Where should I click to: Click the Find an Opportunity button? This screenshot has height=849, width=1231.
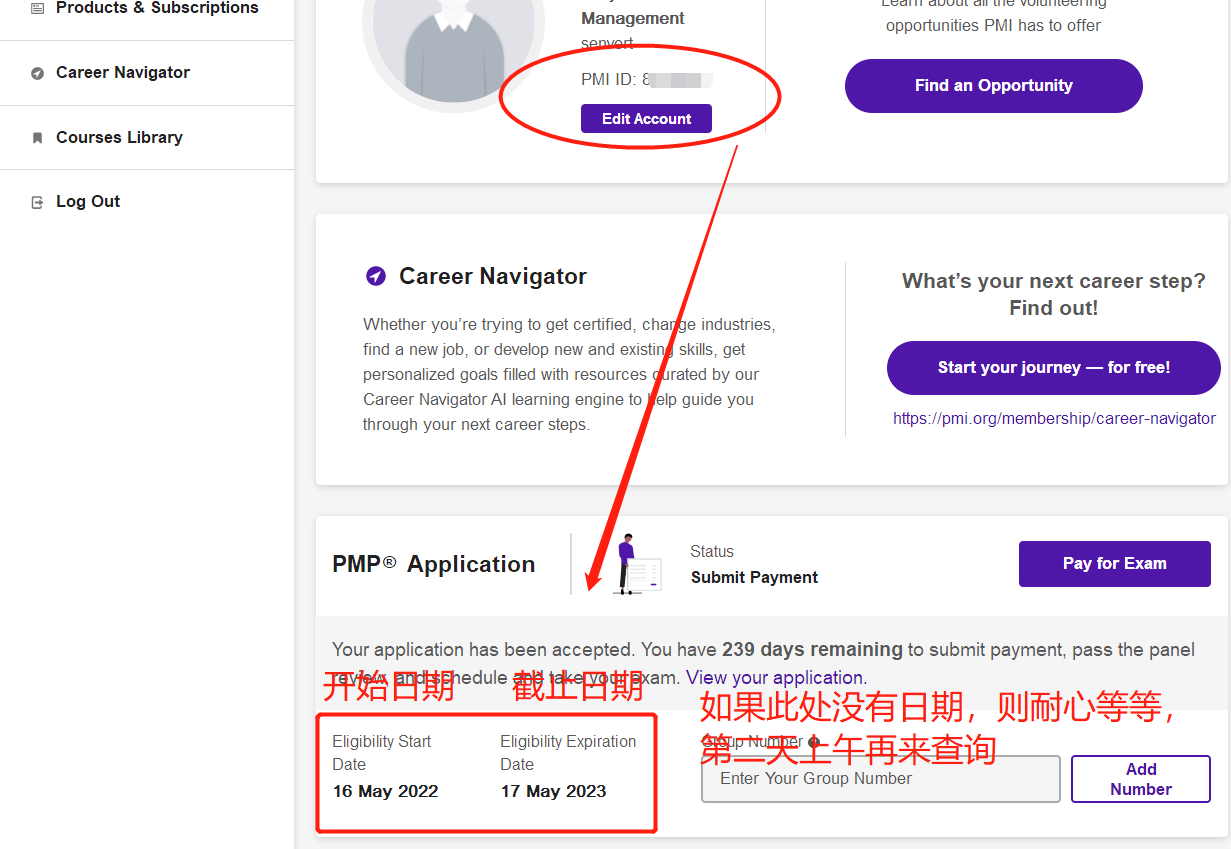point(993,86)
